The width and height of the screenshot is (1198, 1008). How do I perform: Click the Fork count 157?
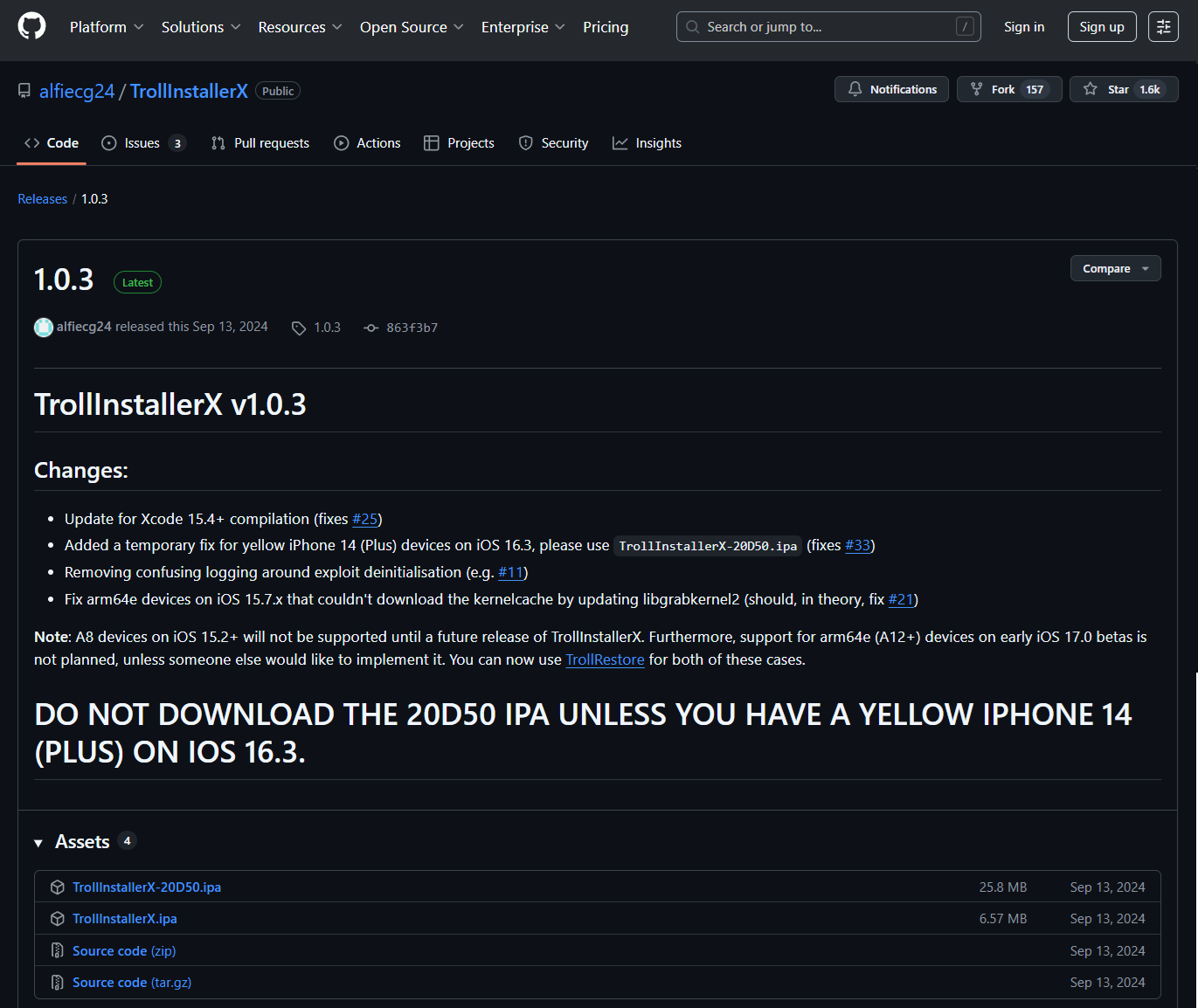[x=1035, y=89]
